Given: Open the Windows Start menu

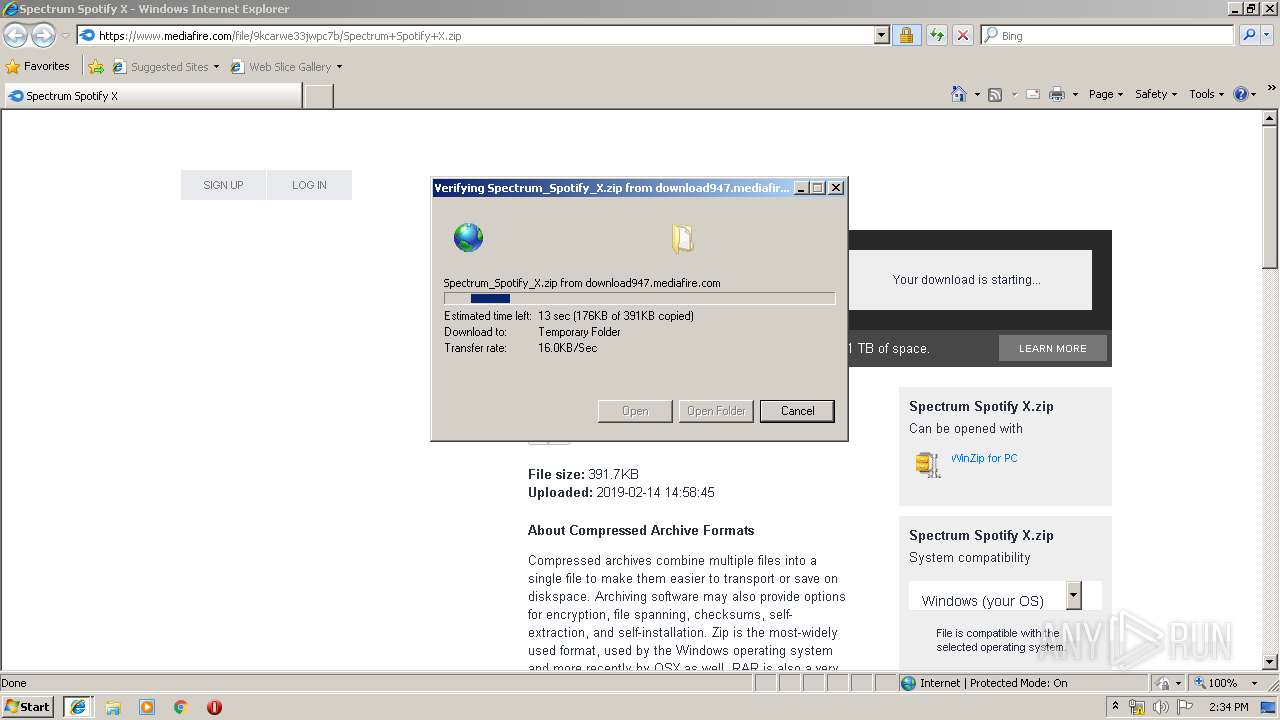Looking at the screenshot, I should click(x=28, y=706).
